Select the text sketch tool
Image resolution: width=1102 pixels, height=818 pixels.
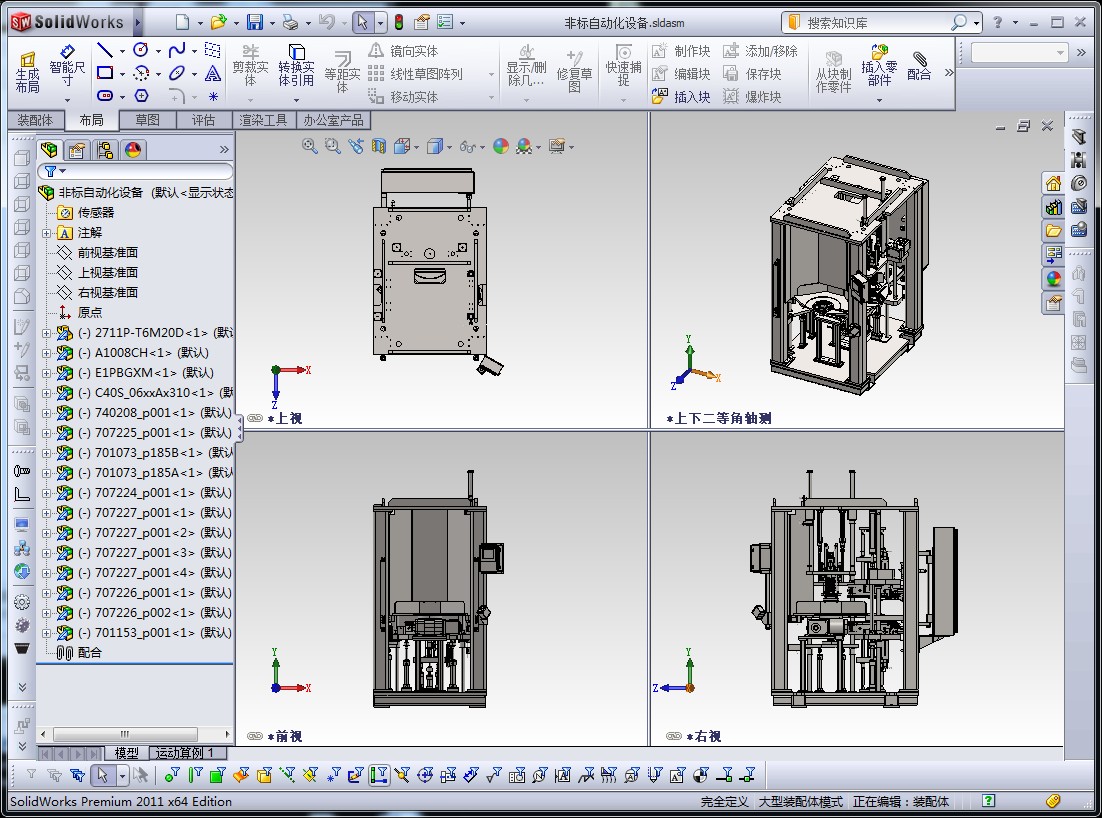click(213, 72)
